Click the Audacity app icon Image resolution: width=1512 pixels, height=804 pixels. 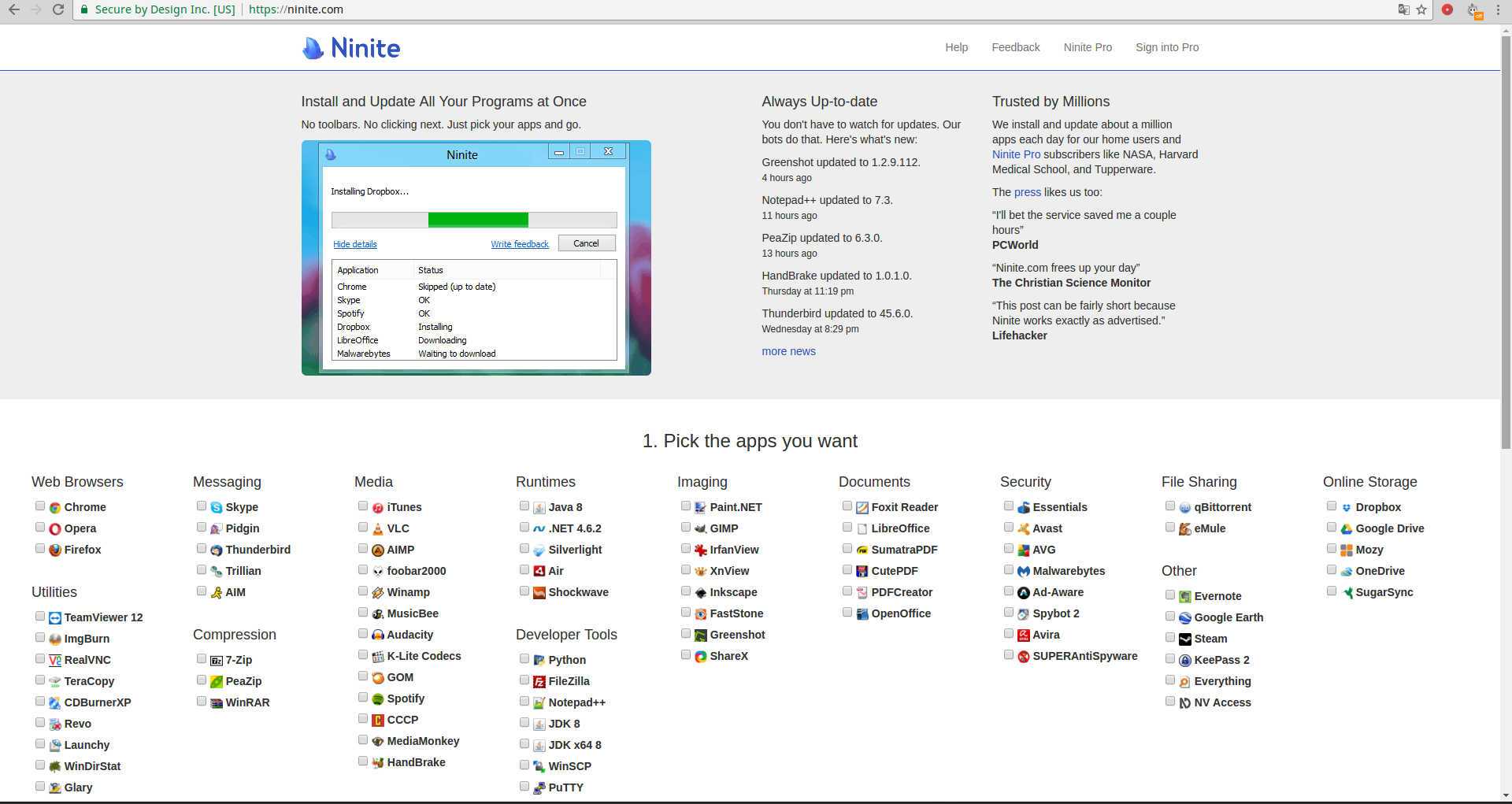click(x=378, y=635)
